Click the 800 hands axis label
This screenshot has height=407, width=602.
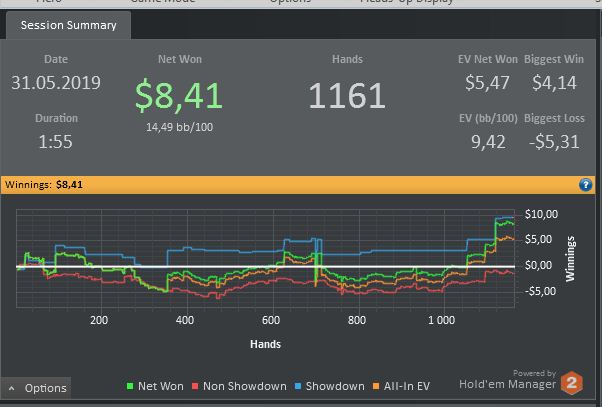click(357, 320)
